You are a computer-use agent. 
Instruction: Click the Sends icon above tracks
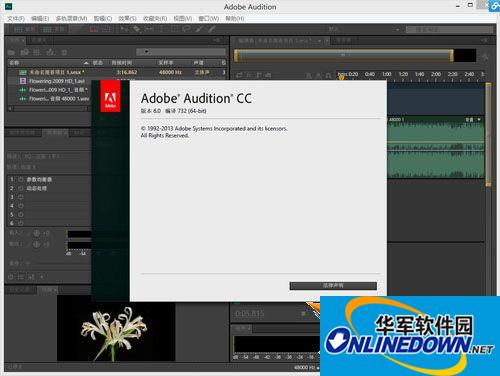click(258, 76)
